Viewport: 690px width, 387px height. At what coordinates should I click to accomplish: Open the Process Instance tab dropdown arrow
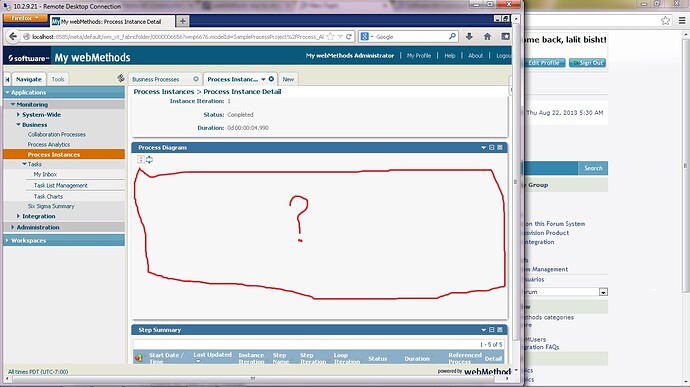coord(263,79)
